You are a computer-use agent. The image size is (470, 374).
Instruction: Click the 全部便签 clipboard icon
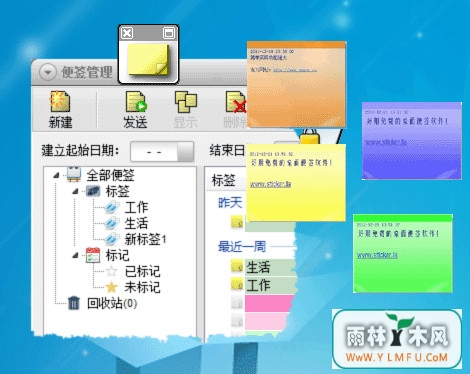[74, 174]
